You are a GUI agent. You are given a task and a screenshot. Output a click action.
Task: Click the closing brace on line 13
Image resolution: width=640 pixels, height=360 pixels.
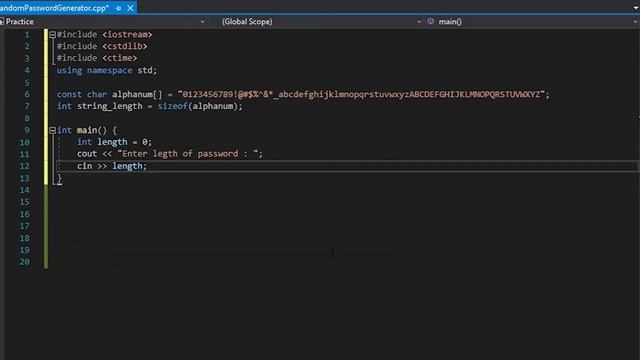[60, 178]
